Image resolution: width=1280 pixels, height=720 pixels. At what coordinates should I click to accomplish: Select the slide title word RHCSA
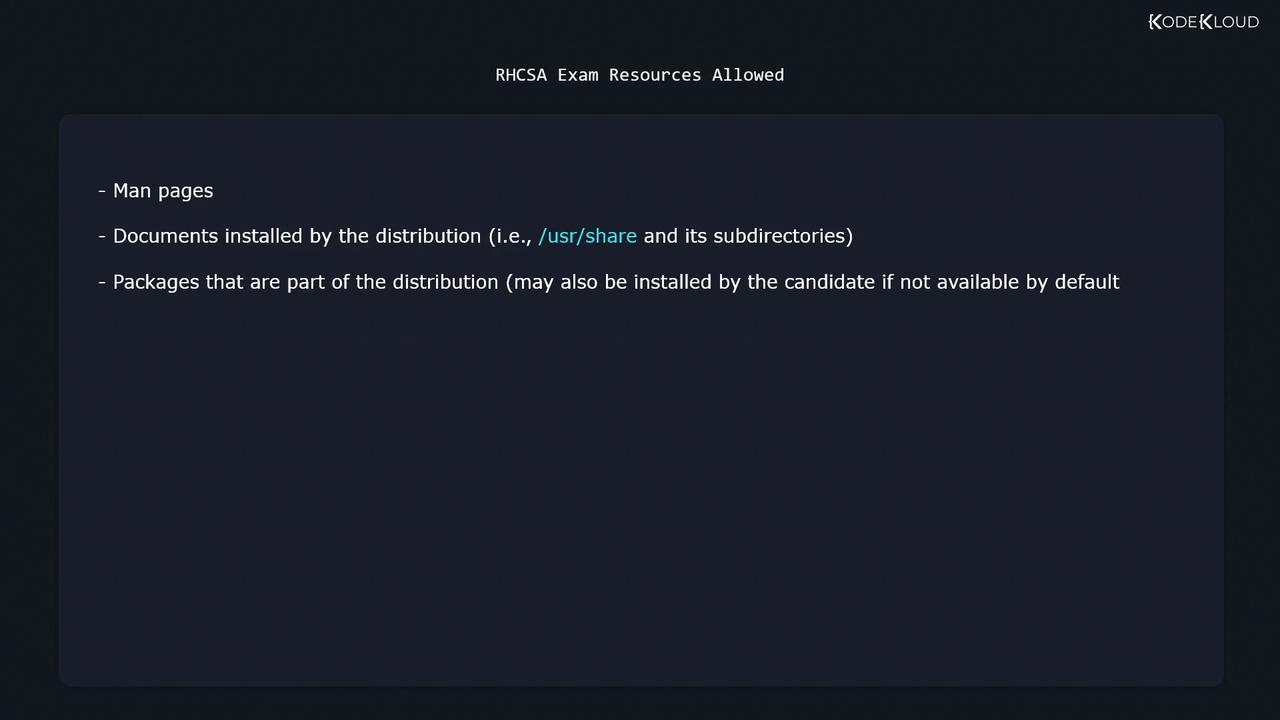[x=521, y=75]
